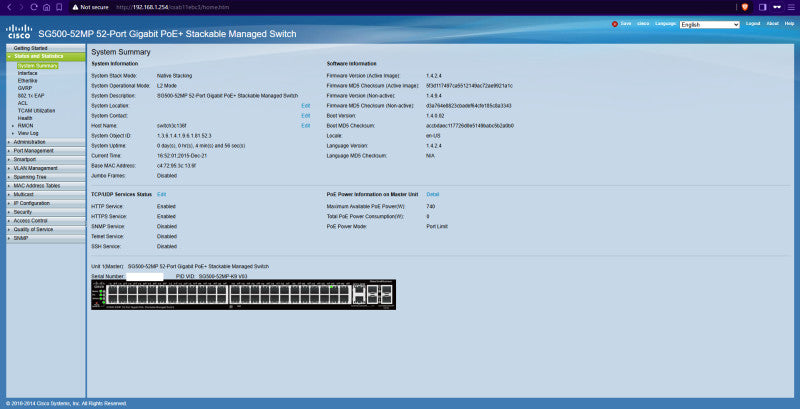Open the 802.1x EAP statistics page
Viewport: 800px width, 409px height.
(x=30, y=95)
